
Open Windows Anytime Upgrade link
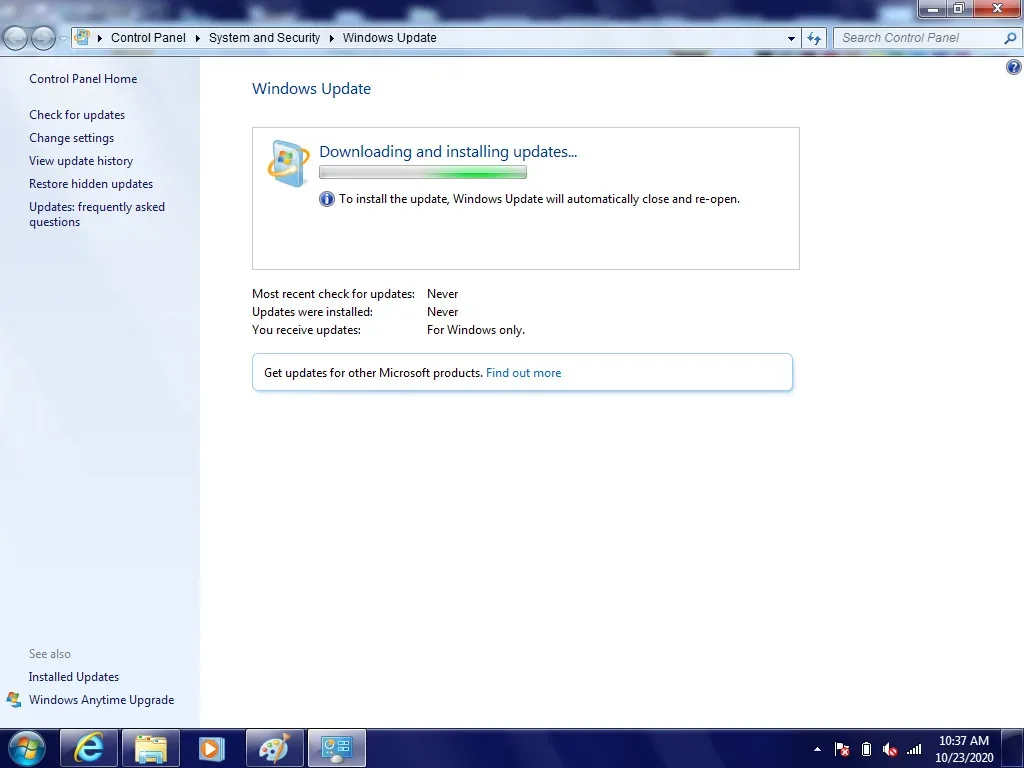[101, 699]
